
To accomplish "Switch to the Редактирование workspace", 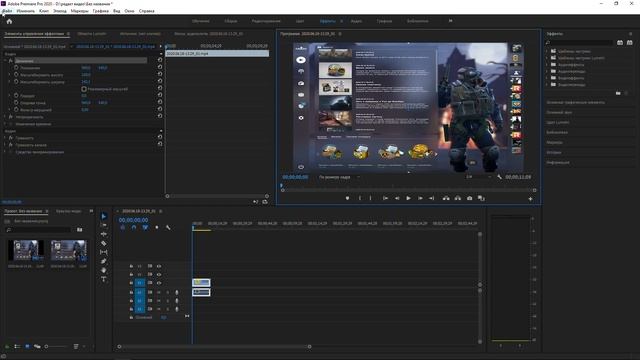I will coord(266,21).
